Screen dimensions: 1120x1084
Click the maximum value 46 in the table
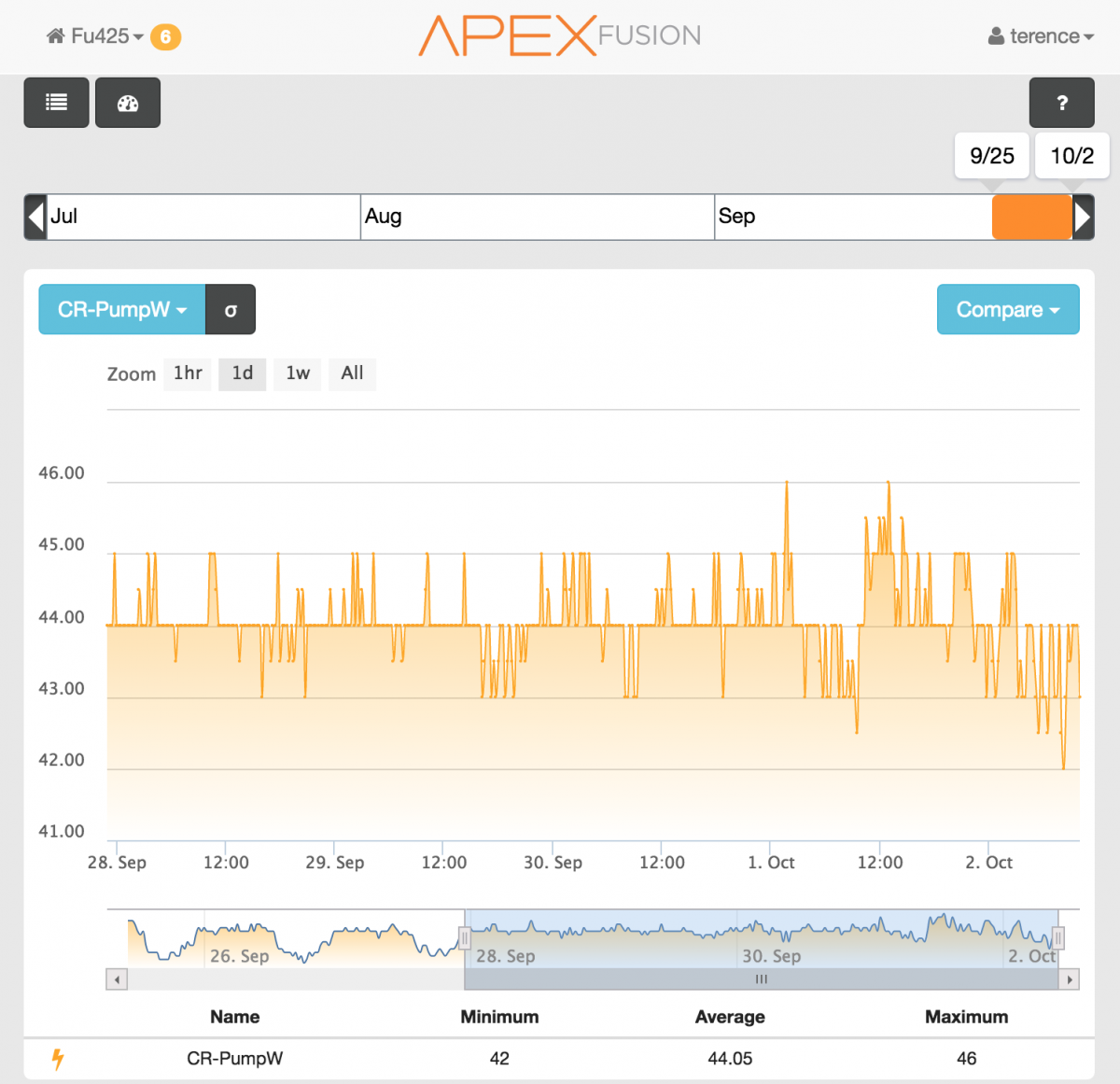(x=966, y=1059)
